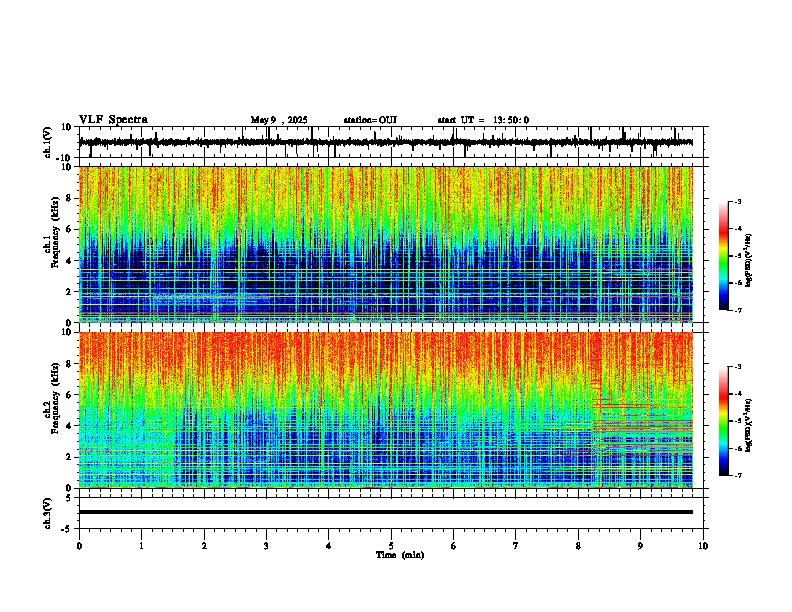
Task: Click time axis tick label "0"
Action: tap(79, 546)
